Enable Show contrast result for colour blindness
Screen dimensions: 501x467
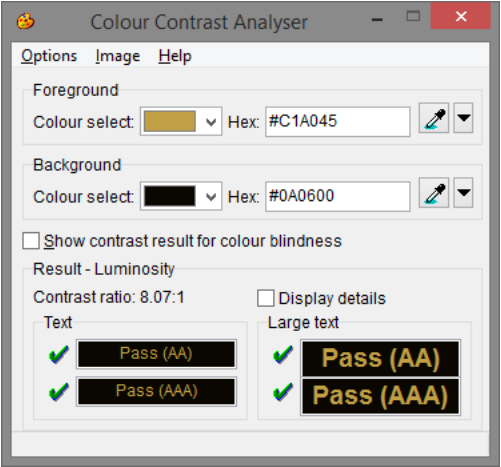31,241
